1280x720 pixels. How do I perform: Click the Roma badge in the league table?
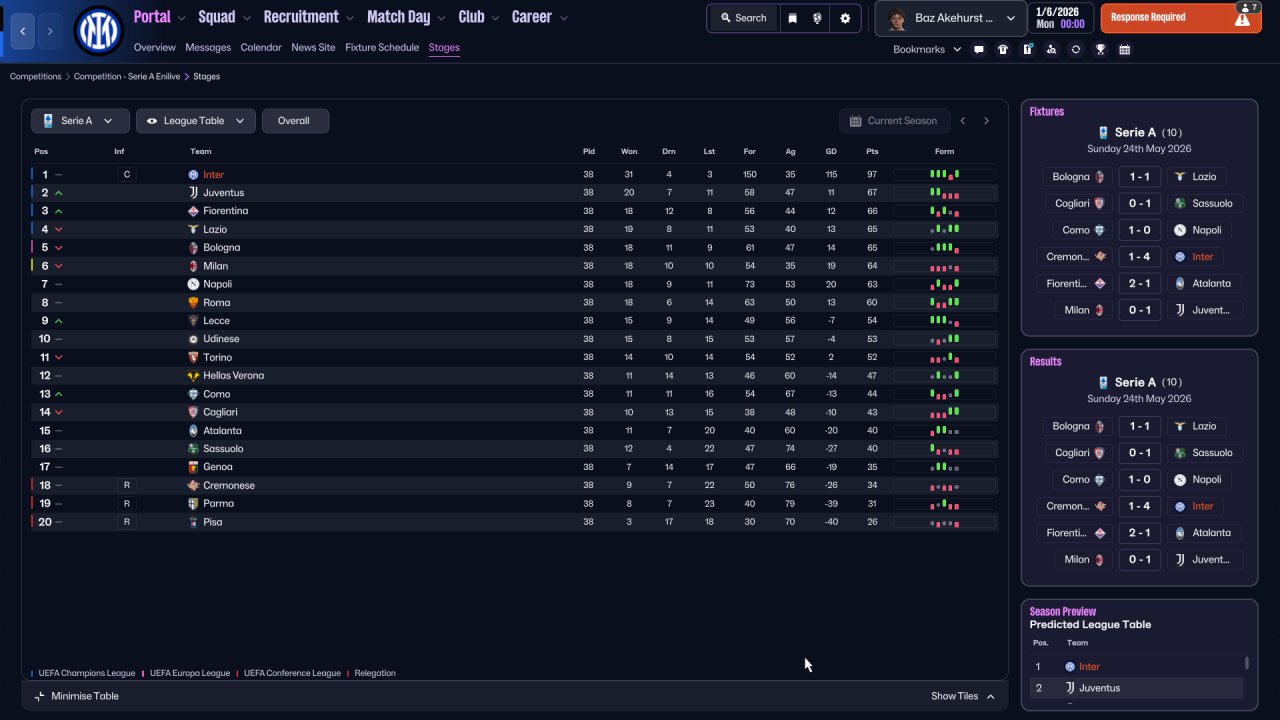coord(193,302)
